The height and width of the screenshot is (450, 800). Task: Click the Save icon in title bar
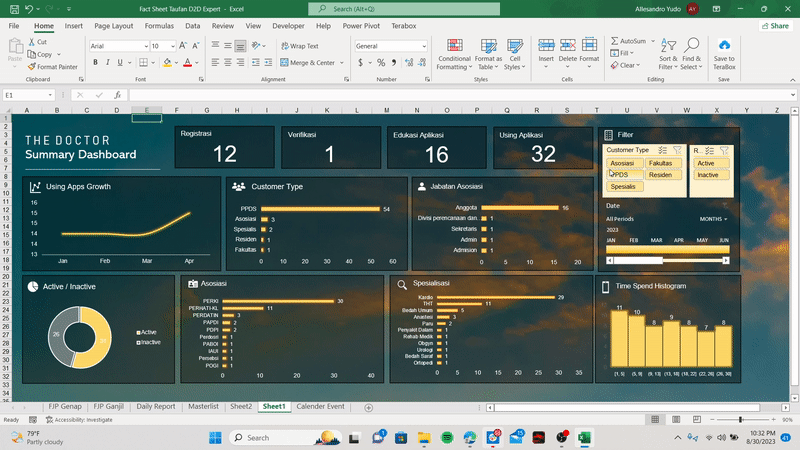[x=14, y=9]
